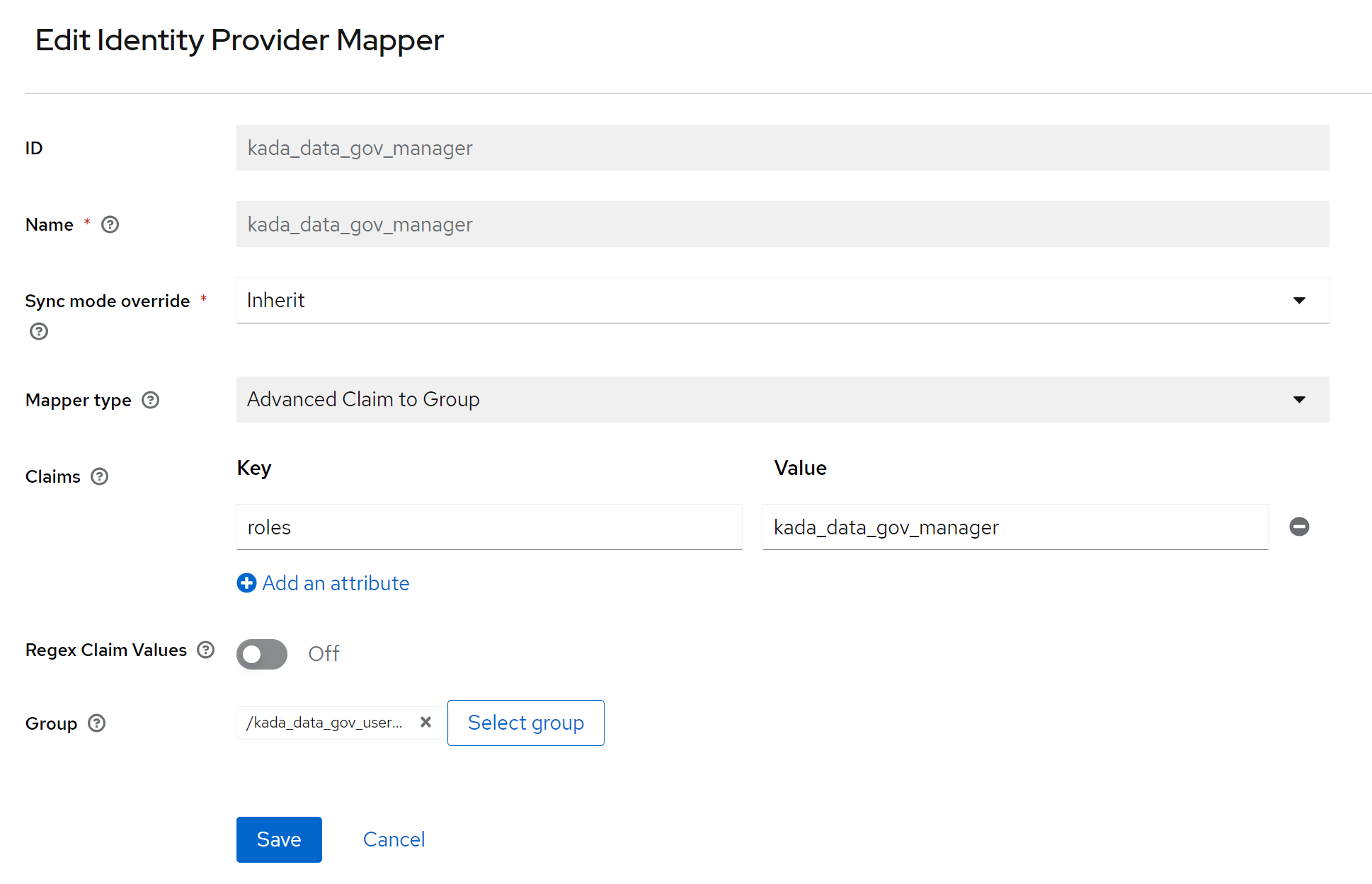Remove the kada_data_gov_manager claim value row
Image resolution: width=1372 pixels, height=884 pixels.
point(1299,527)
